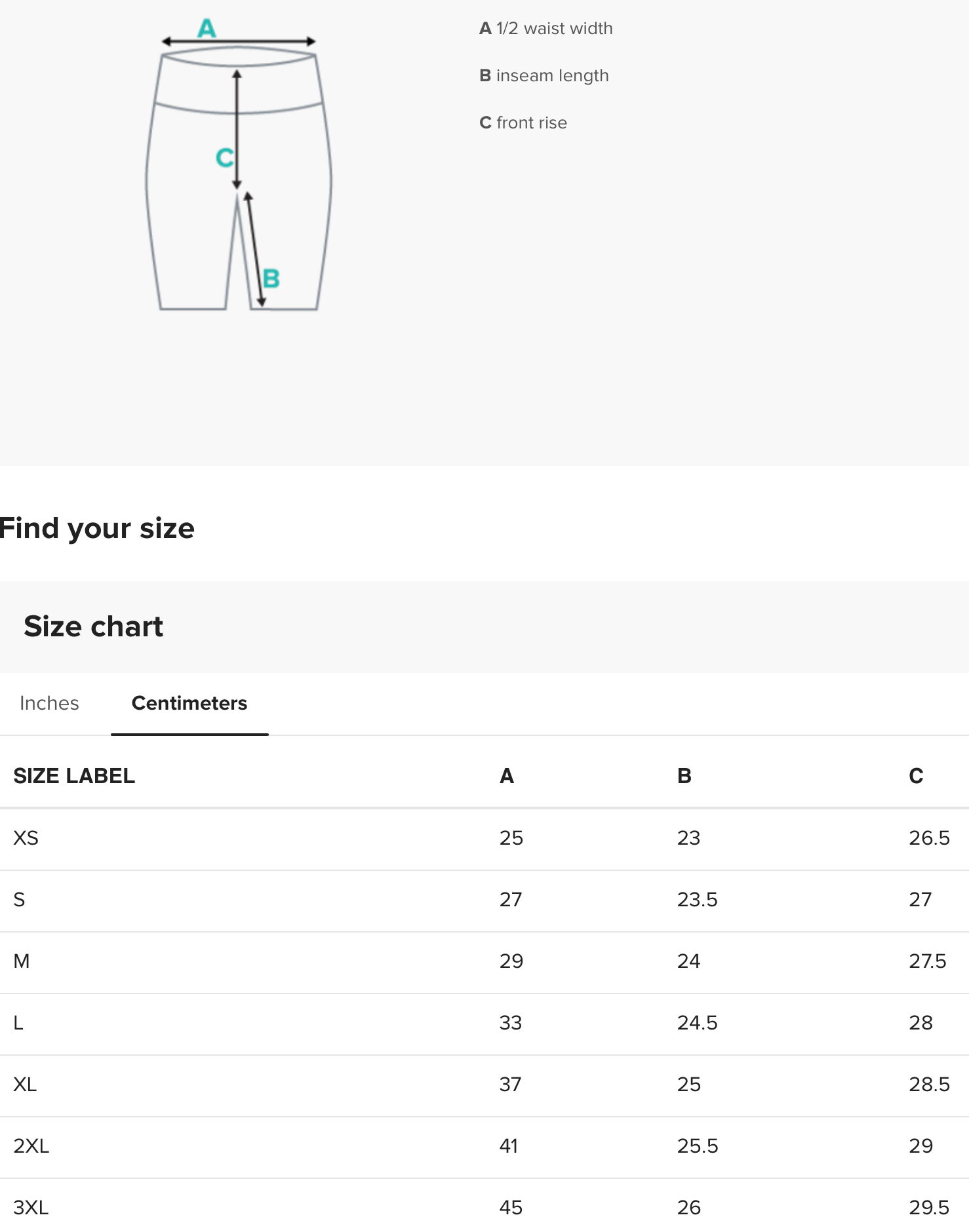Click the B inseam length legend
The height and width of the screenshot is (1232, 969).
pyautogui.click(x=544, y=75)
